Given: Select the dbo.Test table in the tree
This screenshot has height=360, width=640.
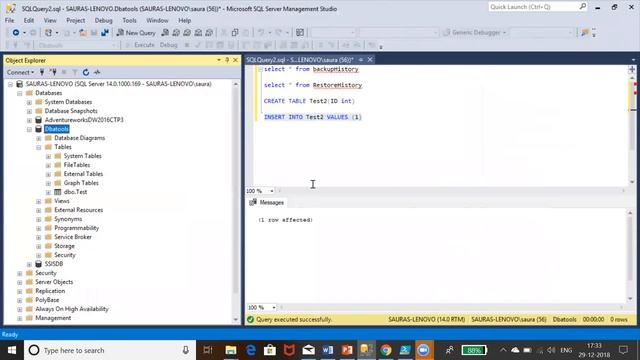Looking at the screenshot, I should (x=76, y=192).
